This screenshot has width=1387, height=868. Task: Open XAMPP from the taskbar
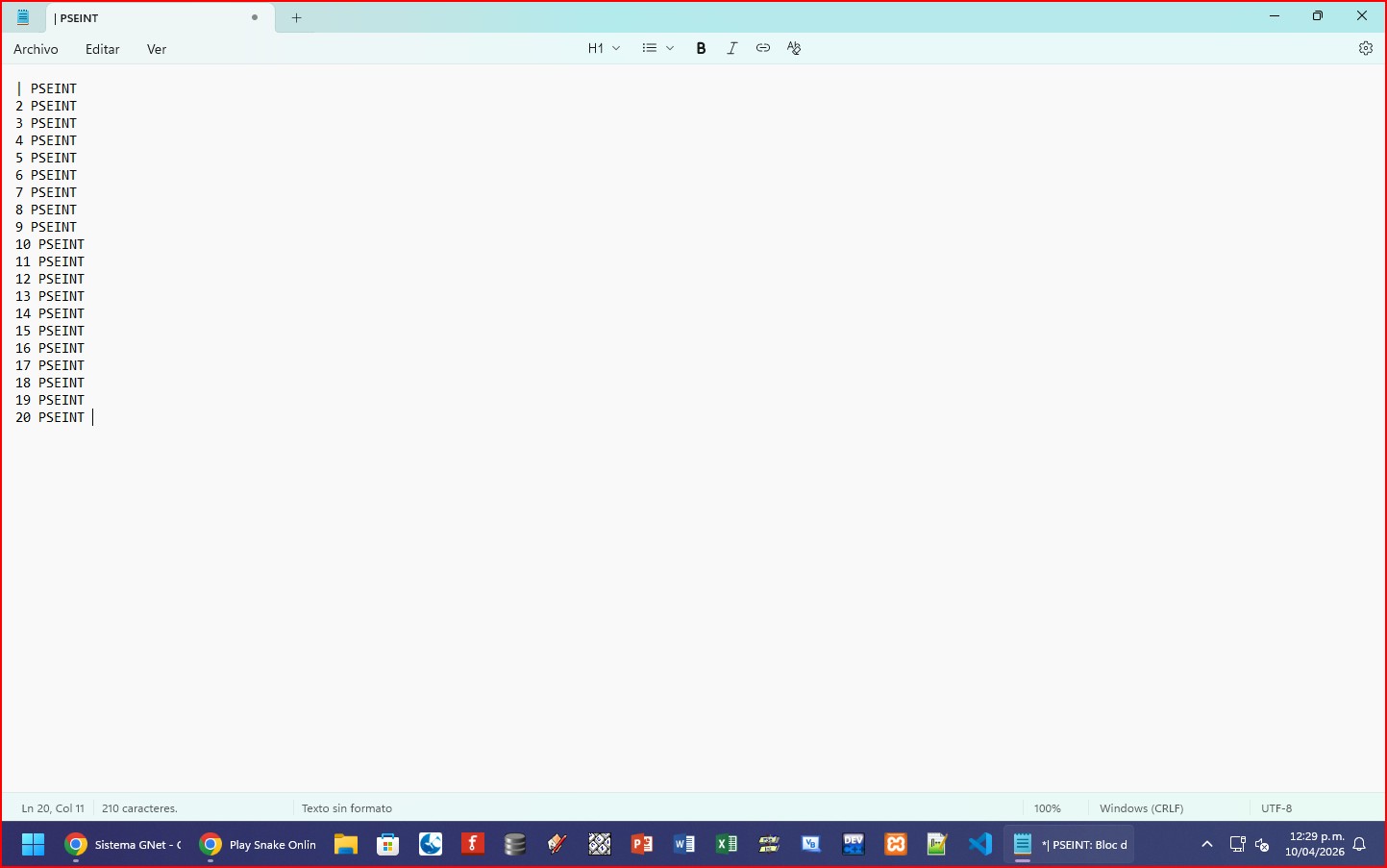(895, 844)
